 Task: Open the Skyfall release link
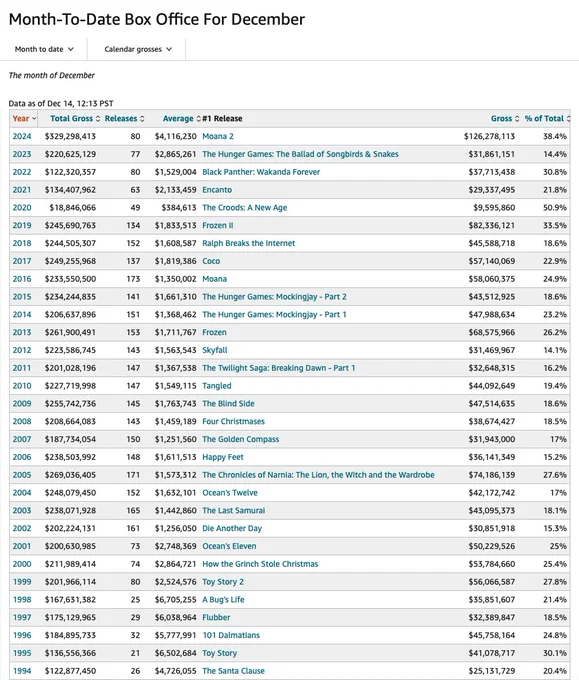[x=215, y=350]
